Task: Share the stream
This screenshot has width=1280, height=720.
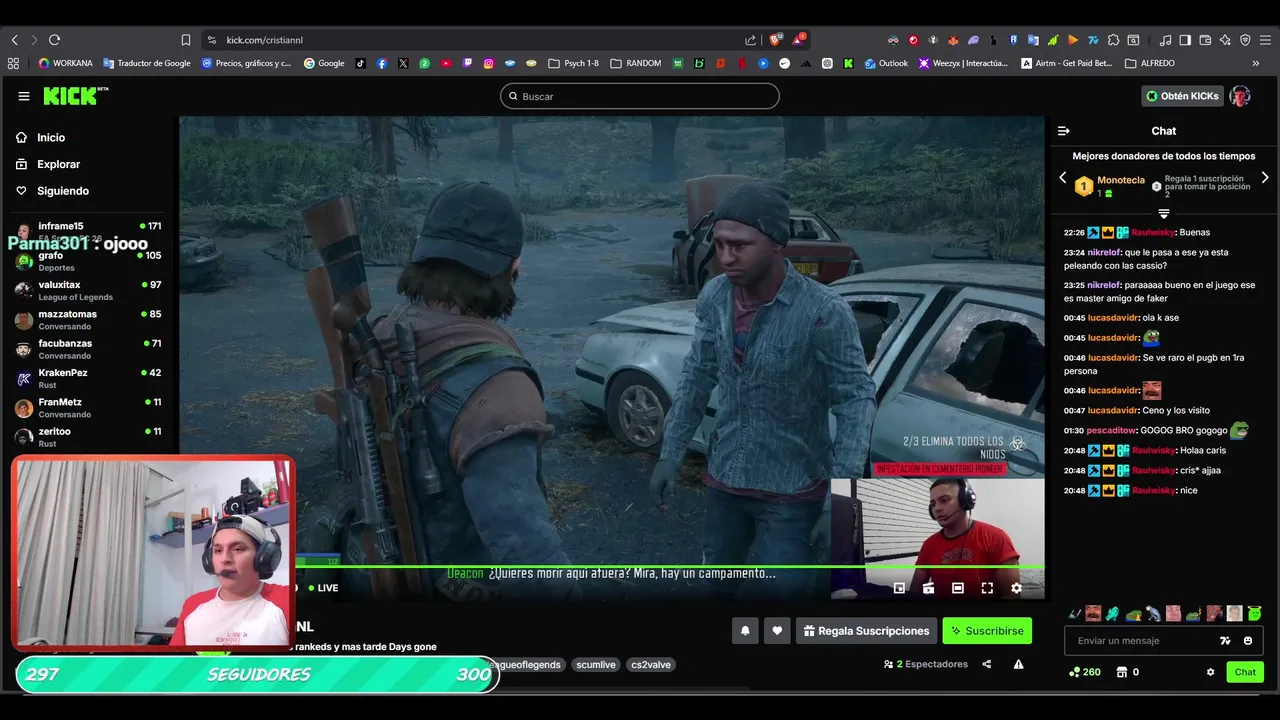Action: (987, 664)
